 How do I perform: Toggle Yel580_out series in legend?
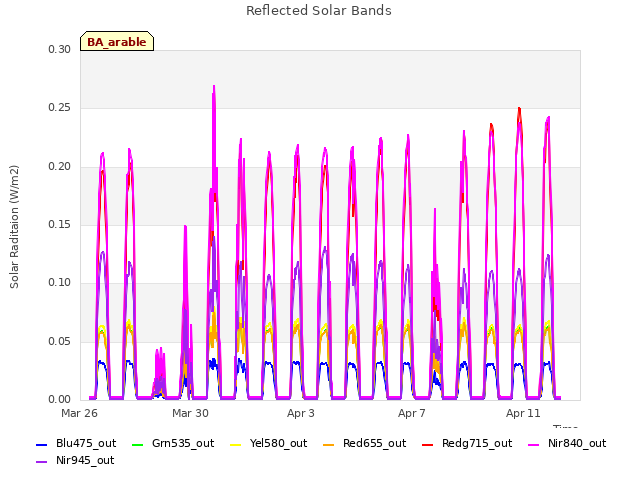point(269,444)
